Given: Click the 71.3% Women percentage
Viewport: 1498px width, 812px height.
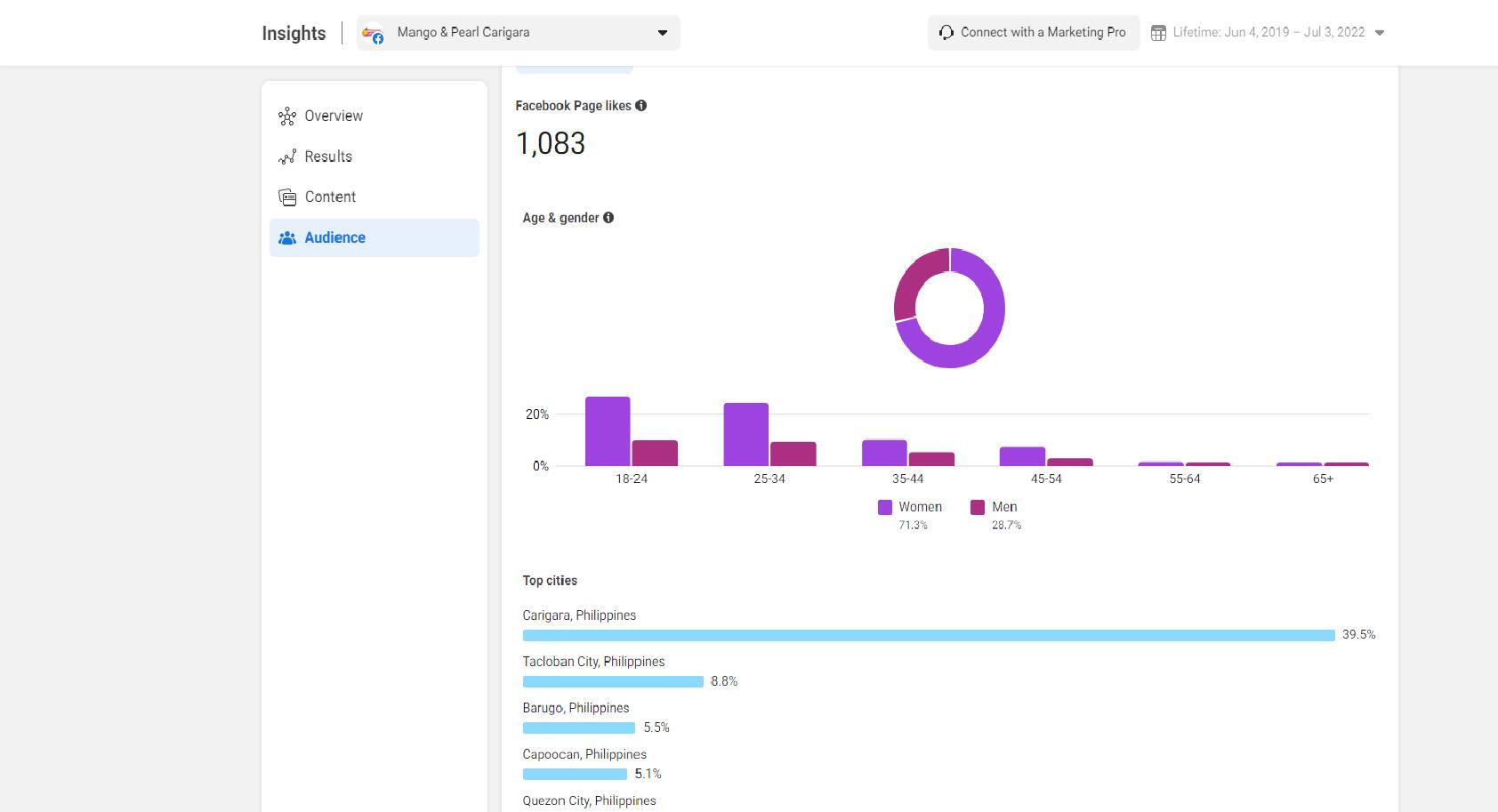Looking at the screenshot, I should (913, 526).
